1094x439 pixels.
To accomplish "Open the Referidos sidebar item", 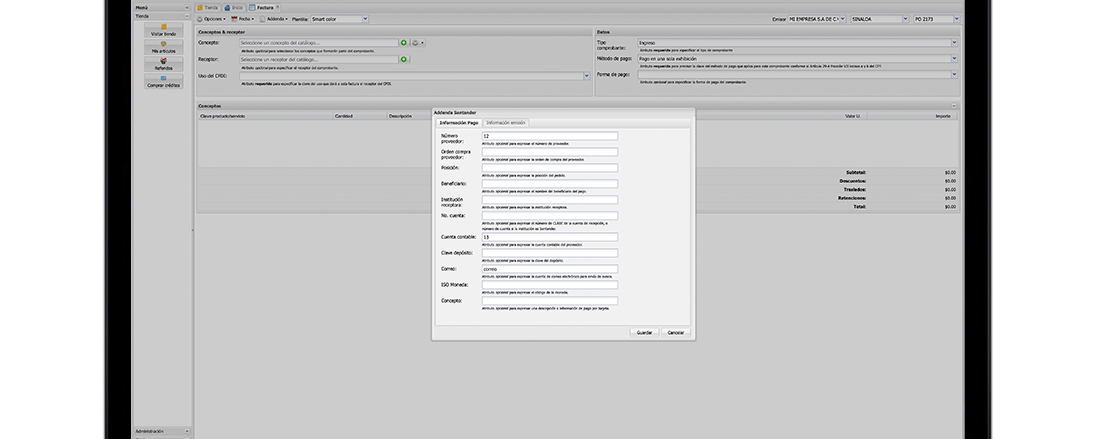I will coord(163,65).
